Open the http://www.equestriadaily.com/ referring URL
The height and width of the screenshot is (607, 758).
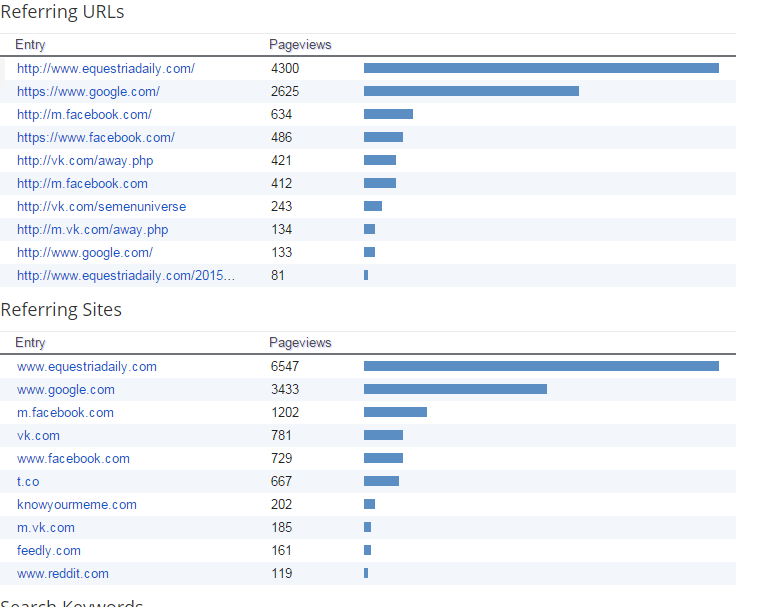pyautogui.click(x=106, y=69)
